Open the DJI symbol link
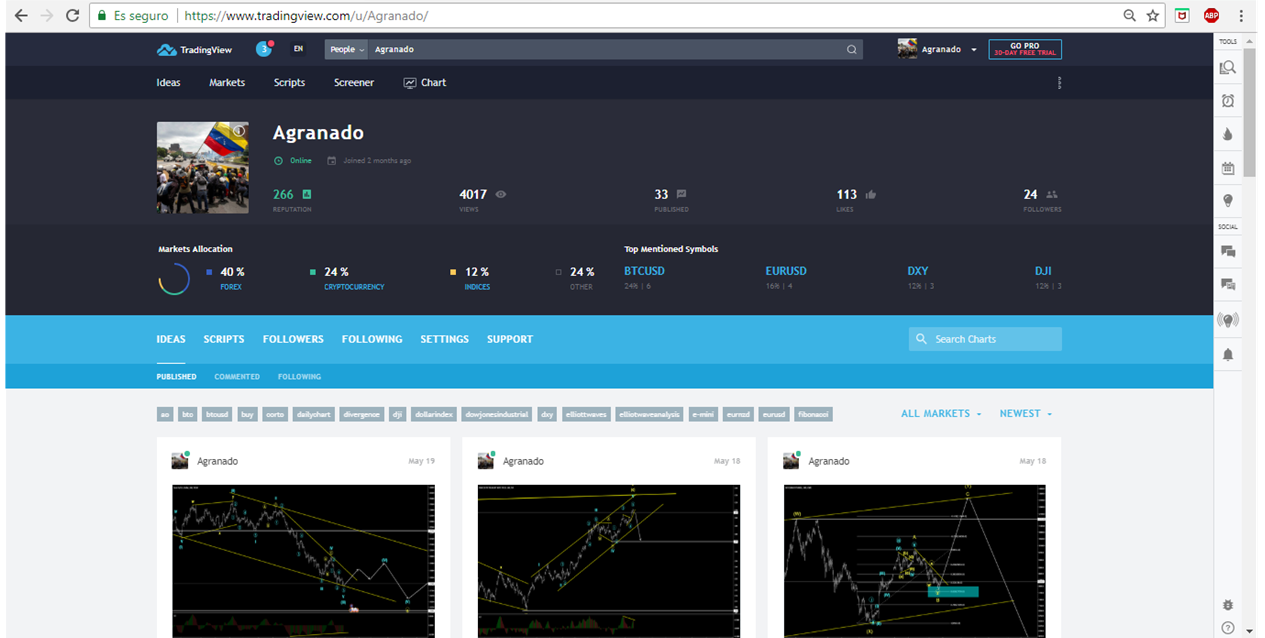The width and height of the screenshot is (1265, 638). pos(1043,271)
